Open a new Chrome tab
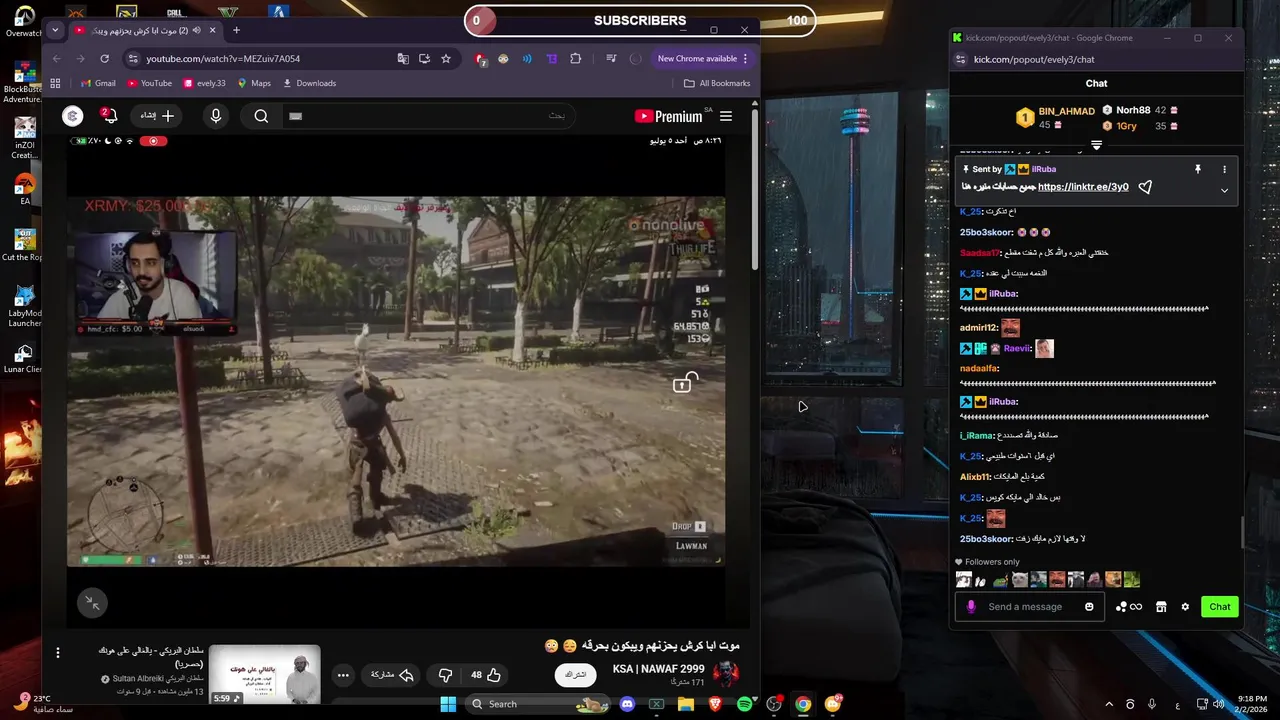 (x=236, y=30)
